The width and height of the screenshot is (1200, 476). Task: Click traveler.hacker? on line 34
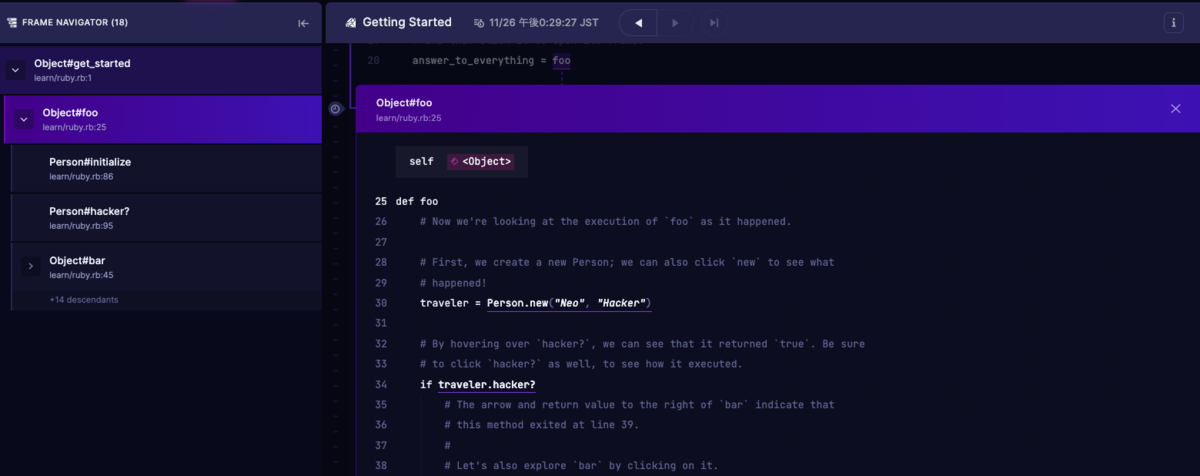point(486,385)
